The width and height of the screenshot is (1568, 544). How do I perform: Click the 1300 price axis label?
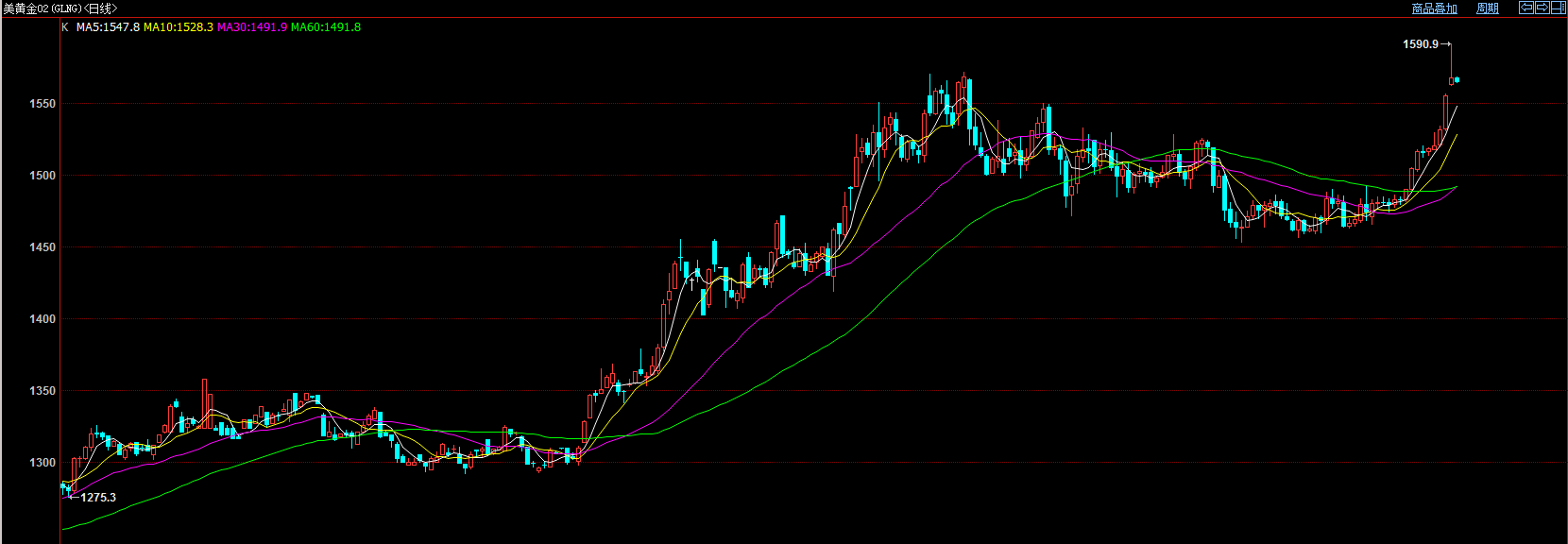pyautogui.click(x=43, y=463)
